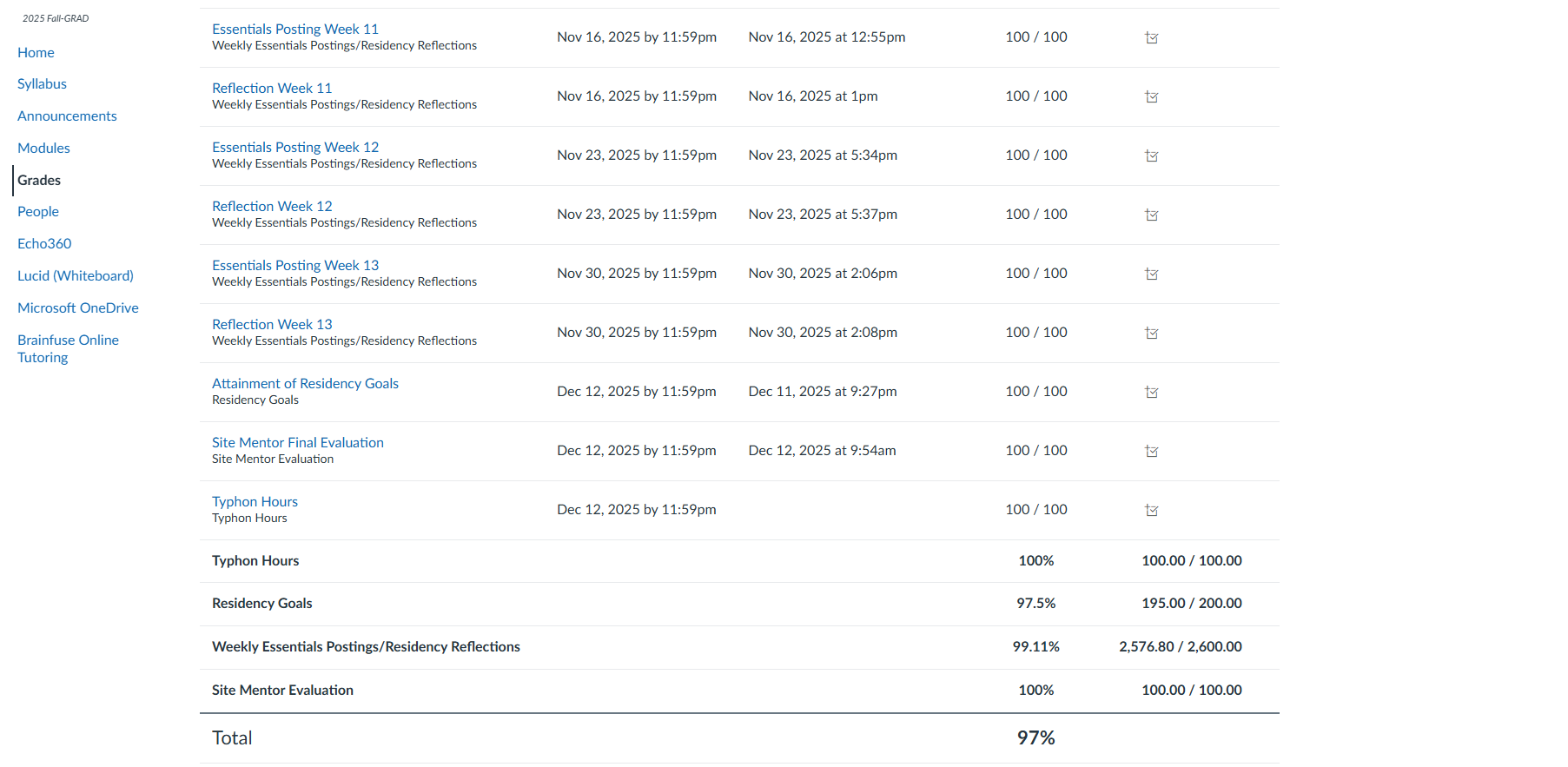The width and height of the screenshot is (1568, 767).
Task: Select People in the sidebar
Action: point(38,212)
